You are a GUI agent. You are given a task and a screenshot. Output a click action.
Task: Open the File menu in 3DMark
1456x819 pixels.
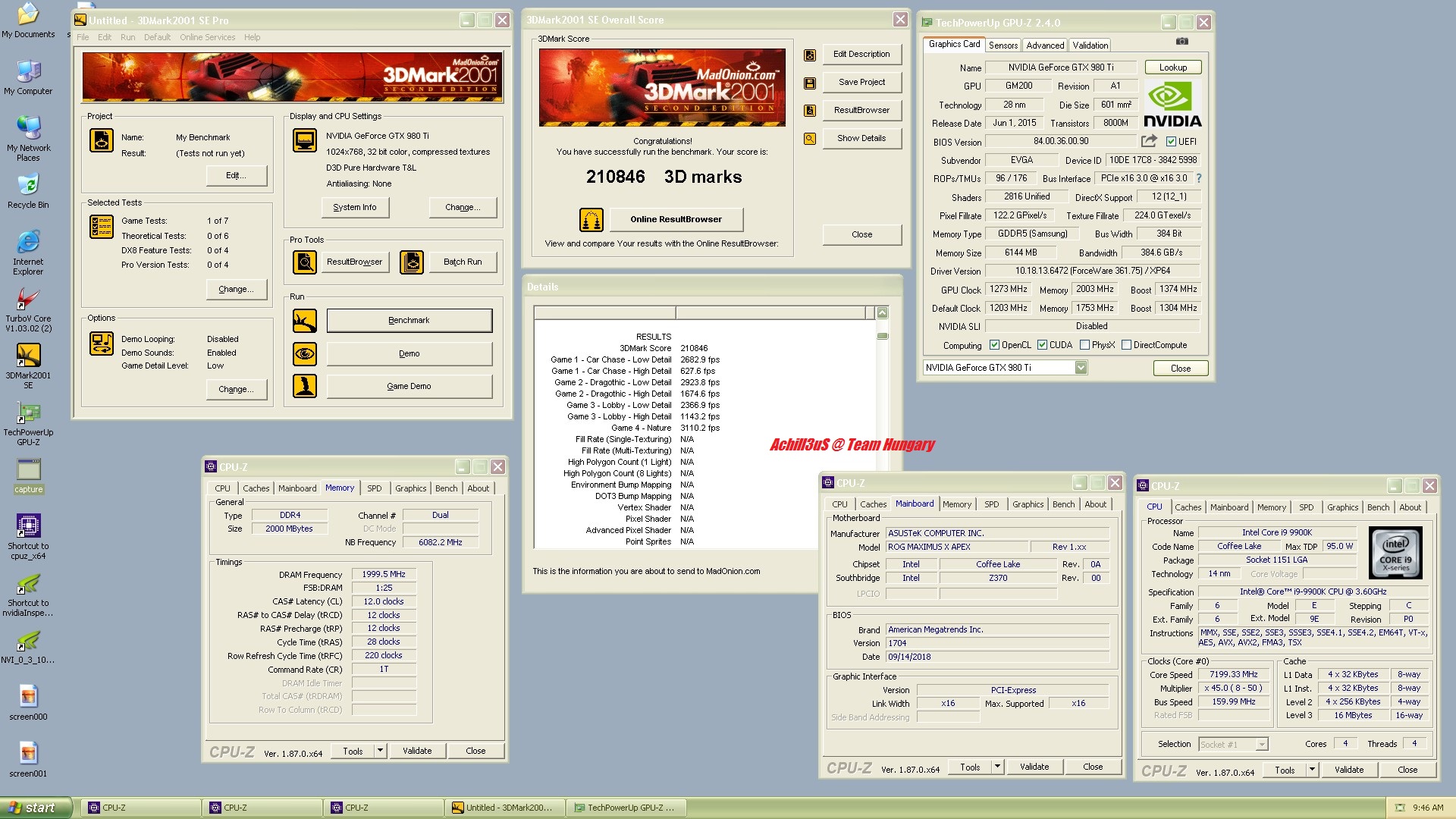tap(83, 37)
